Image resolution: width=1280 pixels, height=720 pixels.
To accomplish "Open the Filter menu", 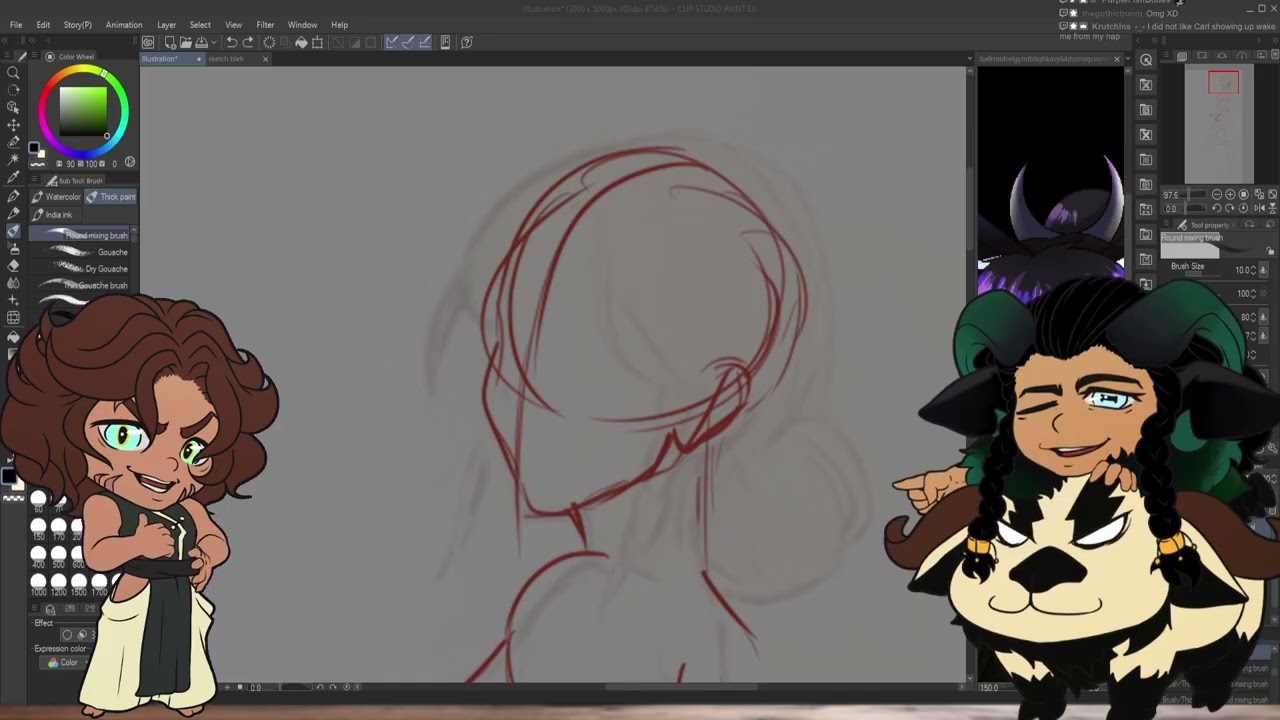I will click(265, 25).
